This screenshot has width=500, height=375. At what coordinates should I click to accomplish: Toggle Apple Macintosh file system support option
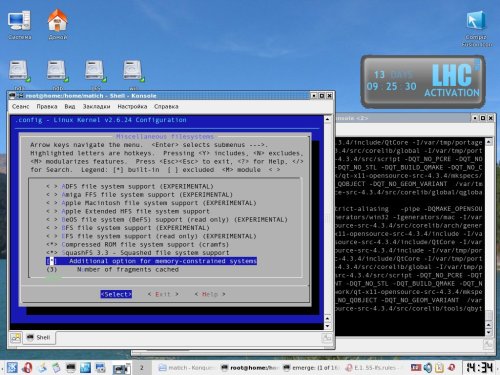151,203
